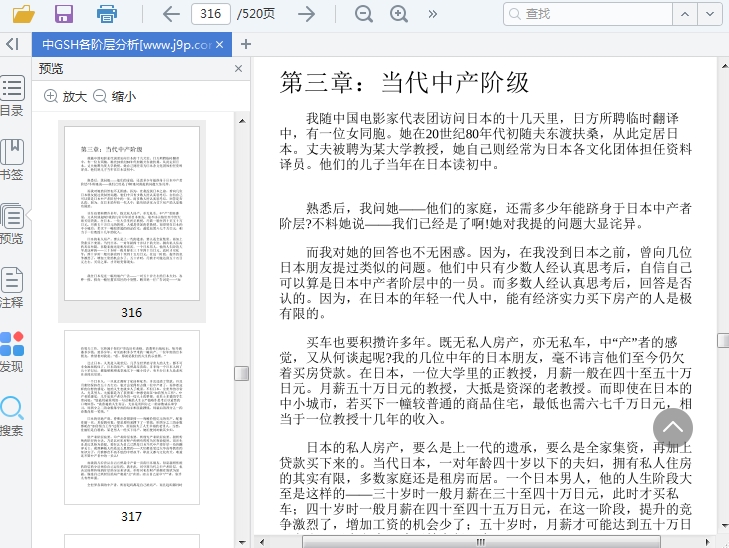This screenshot has height=548, width=729.
Task: Click the paragraph starting 而我对她的回答
Action: (486, 283)
